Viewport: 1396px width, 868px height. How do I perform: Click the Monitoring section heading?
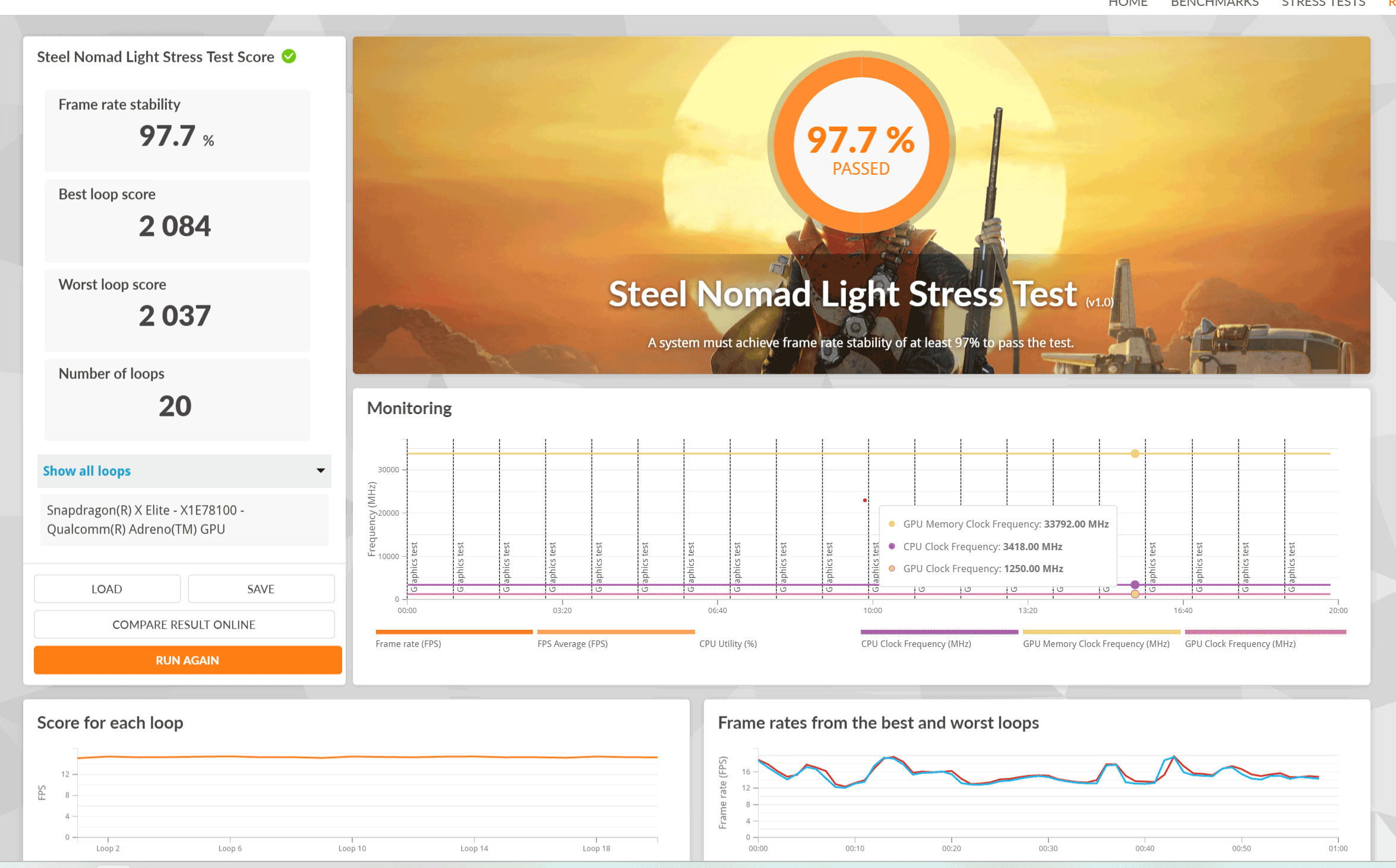[x=409, y=408]
